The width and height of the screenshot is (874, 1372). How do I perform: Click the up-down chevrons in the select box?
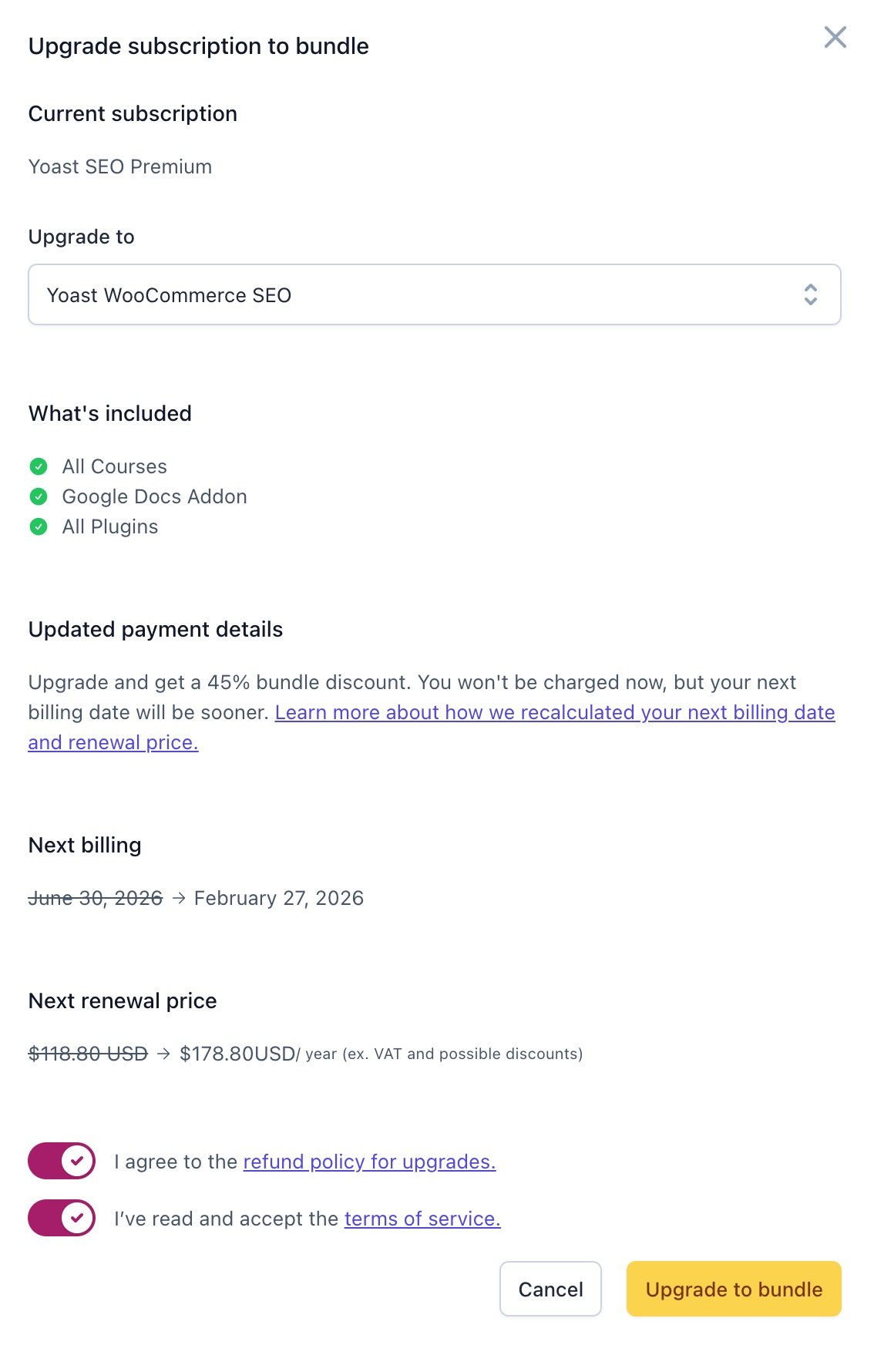[x=811, y=294]
